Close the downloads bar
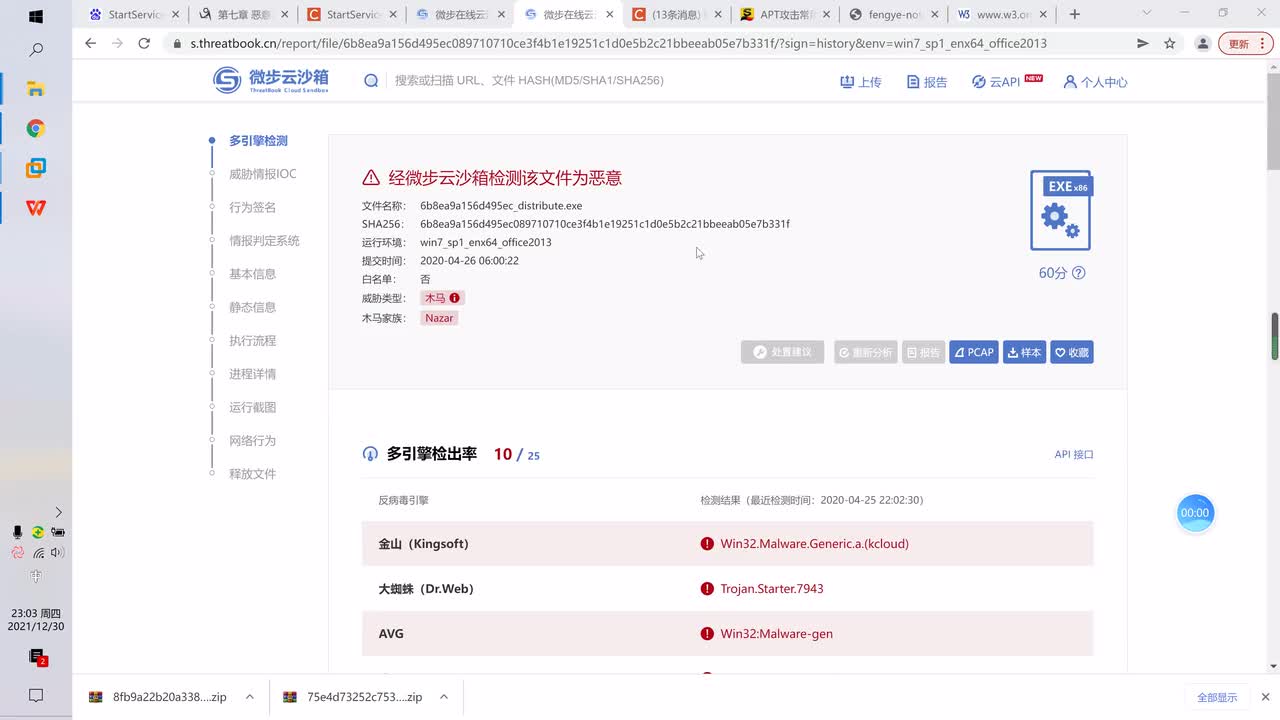 [1265, 697]
